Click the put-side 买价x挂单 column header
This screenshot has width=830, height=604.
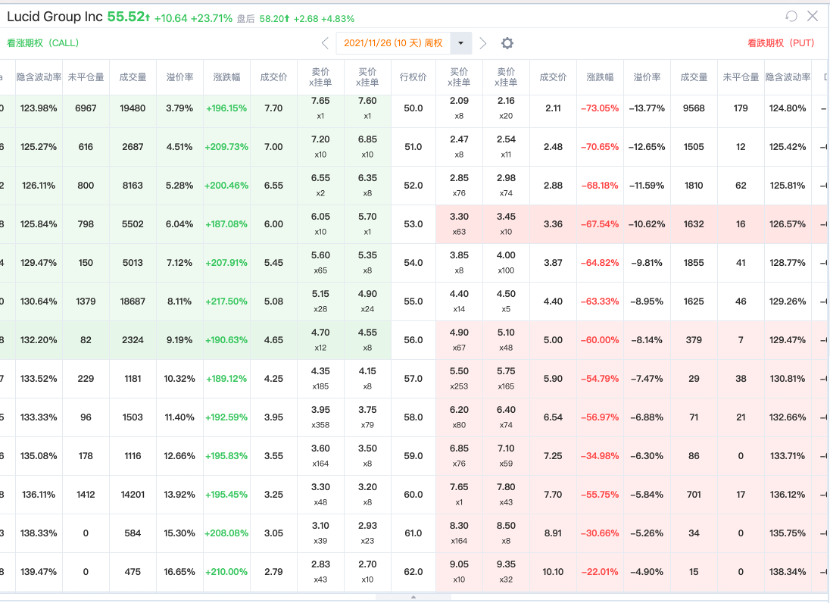click(x=459, y=77)
